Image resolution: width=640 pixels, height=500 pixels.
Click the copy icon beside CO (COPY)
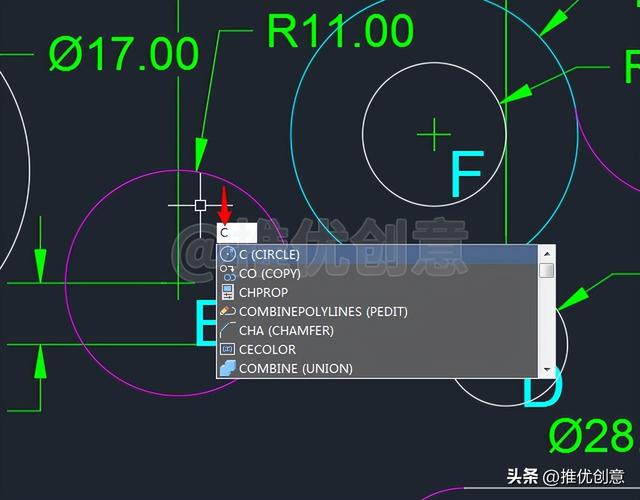228,273
